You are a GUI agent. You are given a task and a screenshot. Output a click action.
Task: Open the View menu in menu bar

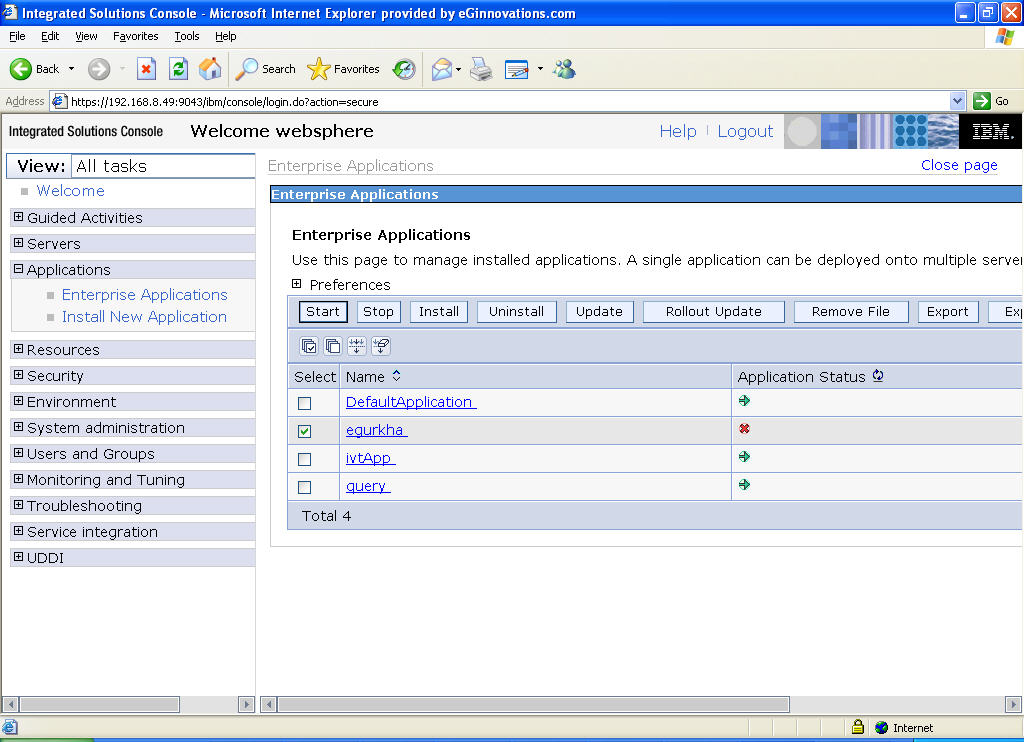point(86,36)
